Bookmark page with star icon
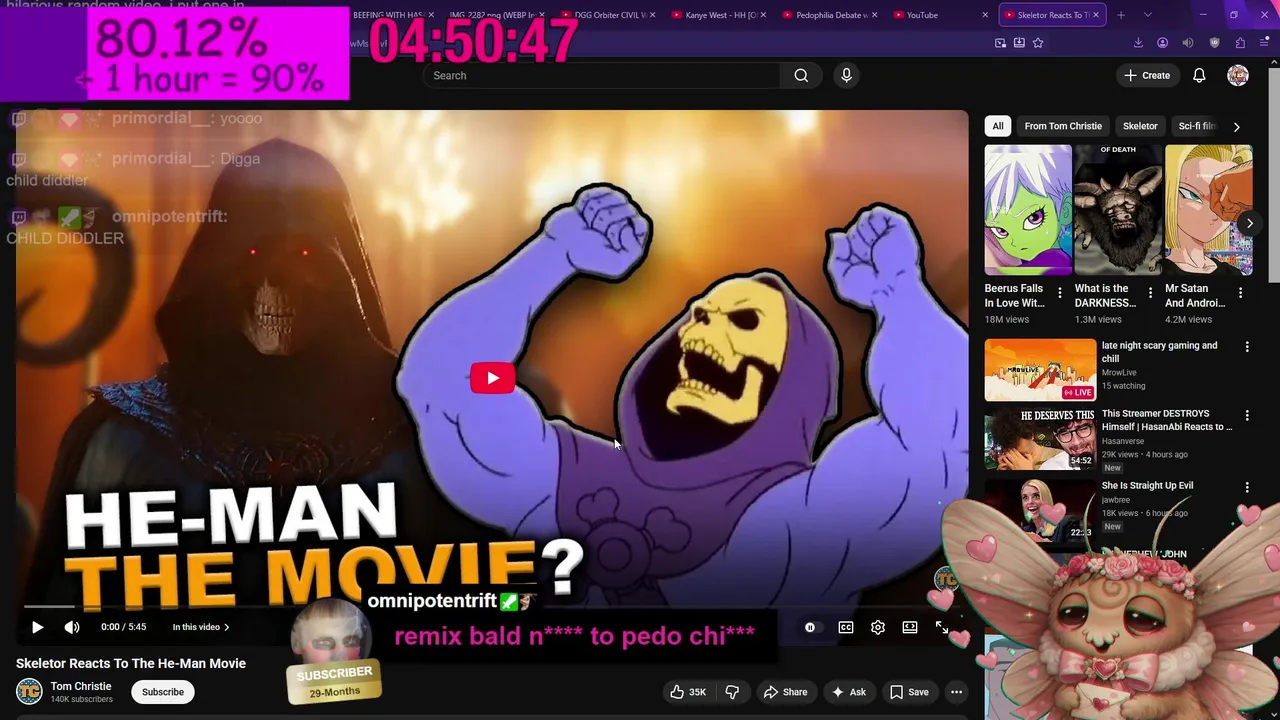The image size is (1280, 720). click(1038, 43)
